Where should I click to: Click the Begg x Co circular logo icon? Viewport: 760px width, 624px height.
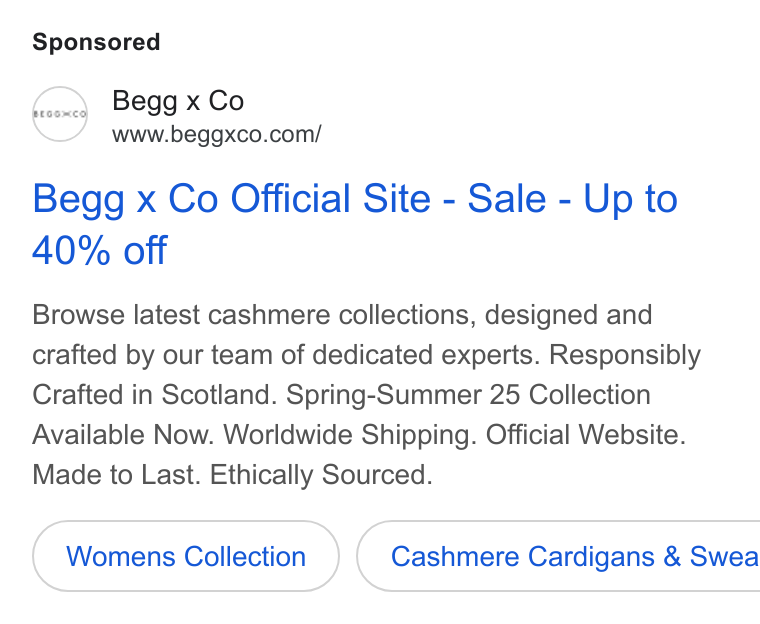pos(60,114)
